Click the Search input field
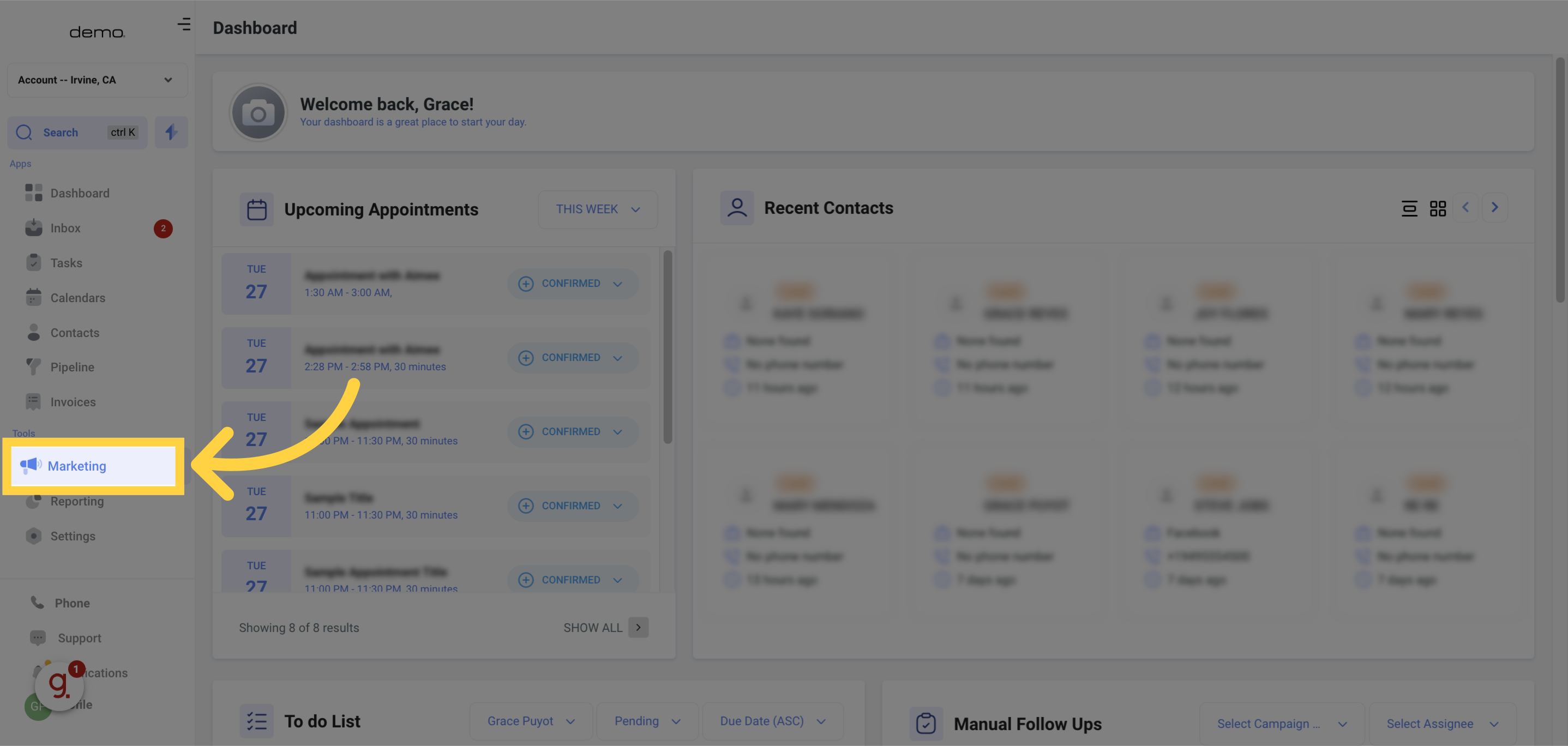1568x746 pixels. (x=77, y=132)
